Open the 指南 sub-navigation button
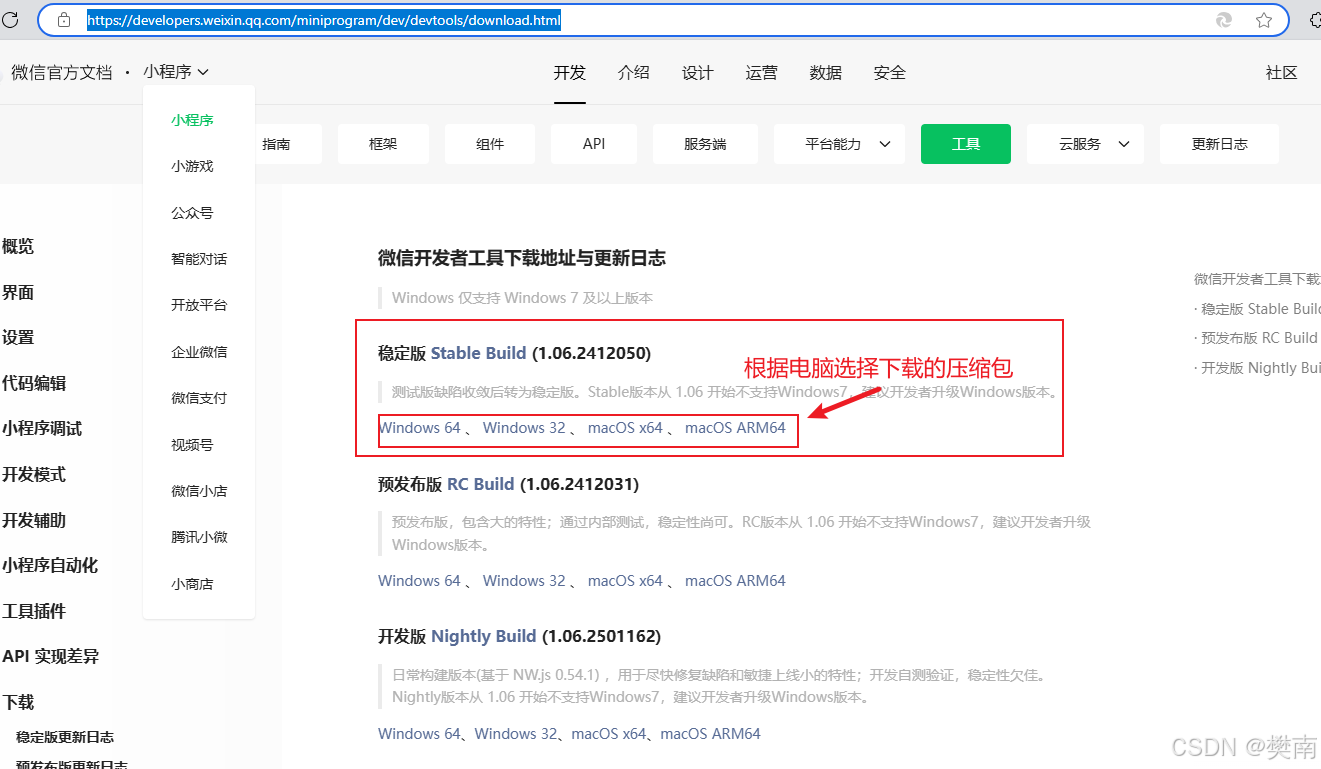1321x769 pixels. [289, 144]
